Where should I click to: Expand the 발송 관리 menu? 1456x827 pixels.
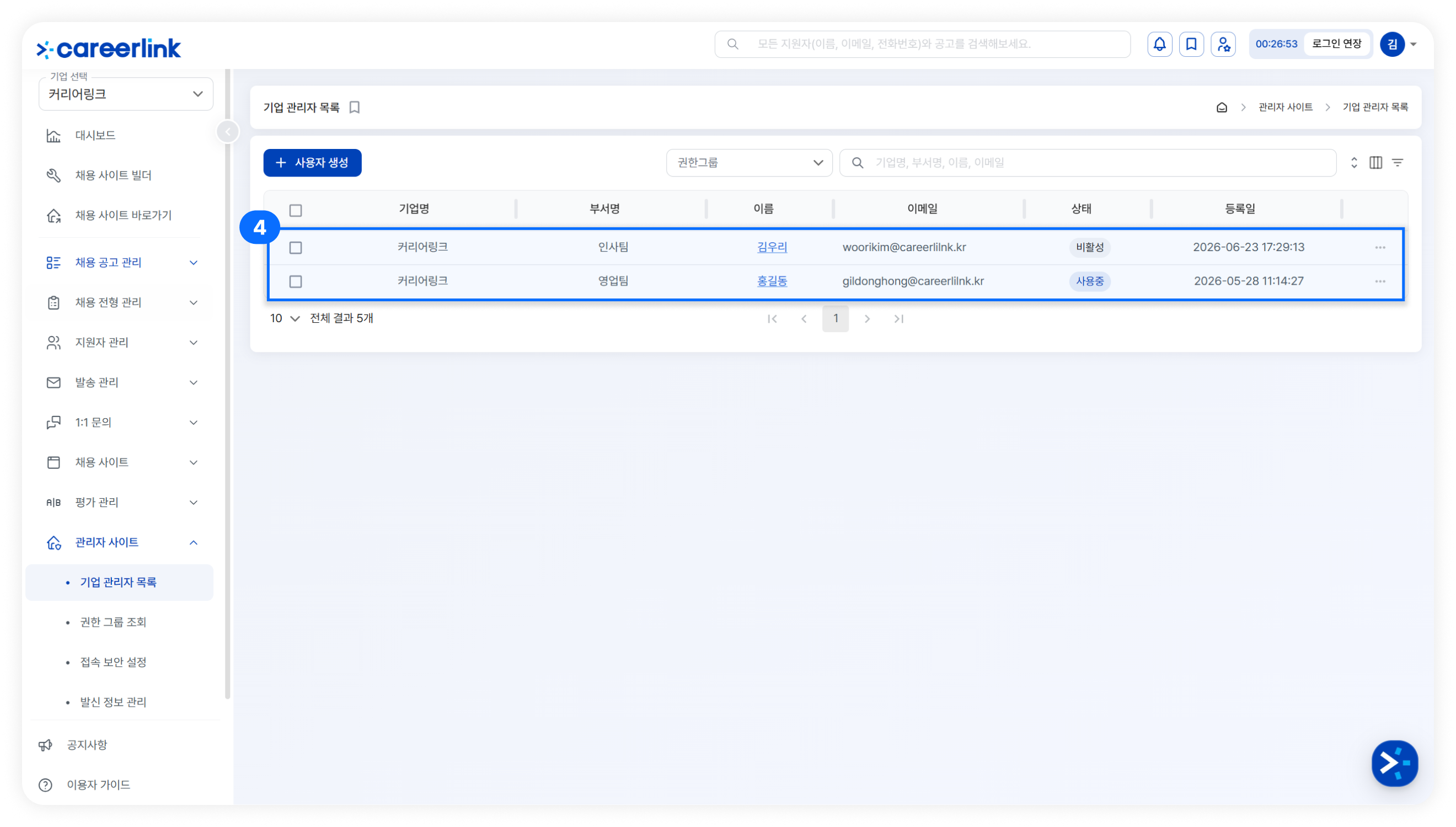(122, 382)
